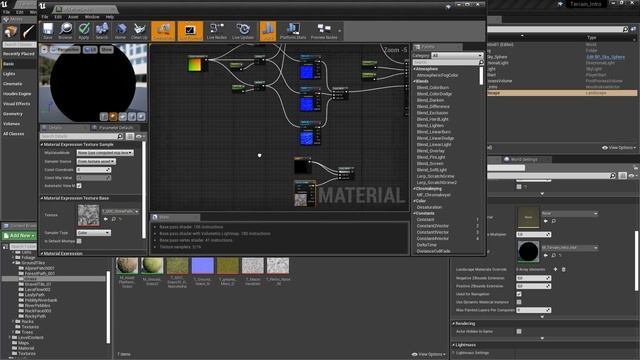Select Lights category in Modes panel
640x360 pixels.
click(x=9, y=74)
